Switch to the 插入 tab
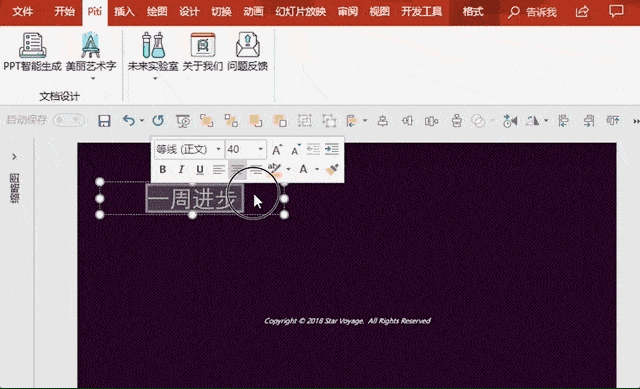640x389 pixels. (x=124, y=11)
